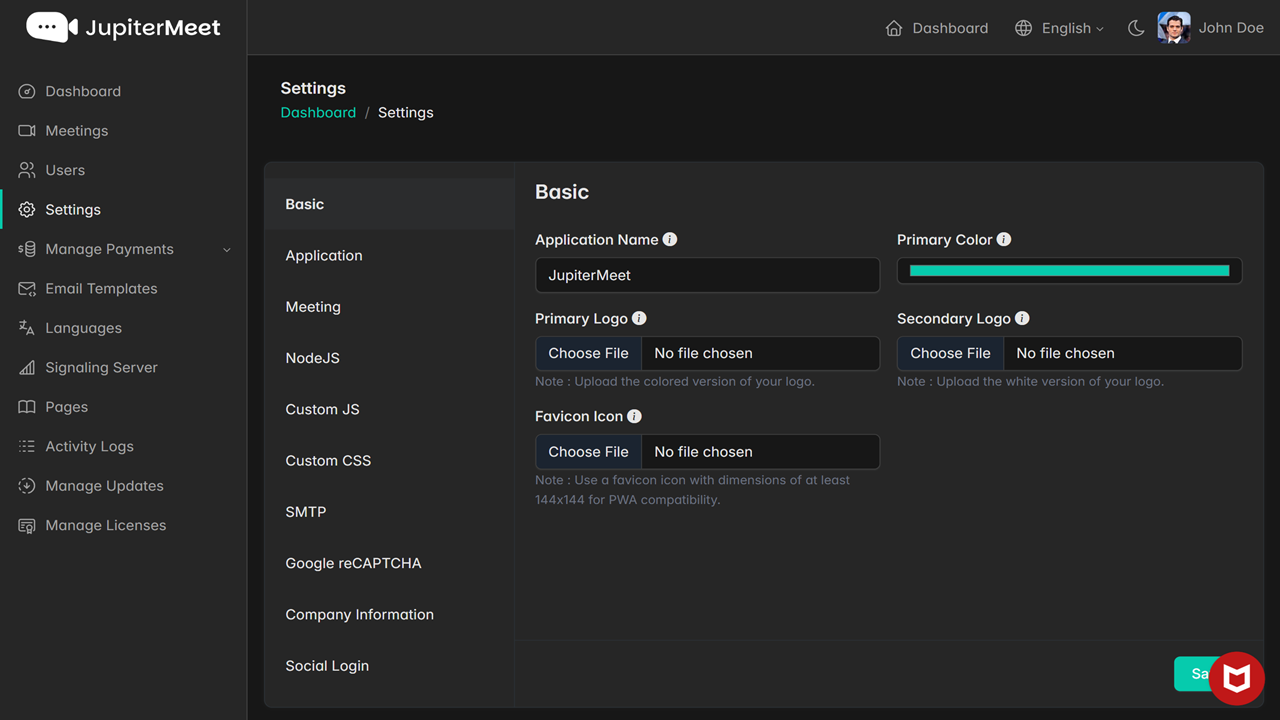Click info icon beside Favicon Icon label
Image resolution: width=1280 pixels, height=720 pixels.
click(634, 416)
